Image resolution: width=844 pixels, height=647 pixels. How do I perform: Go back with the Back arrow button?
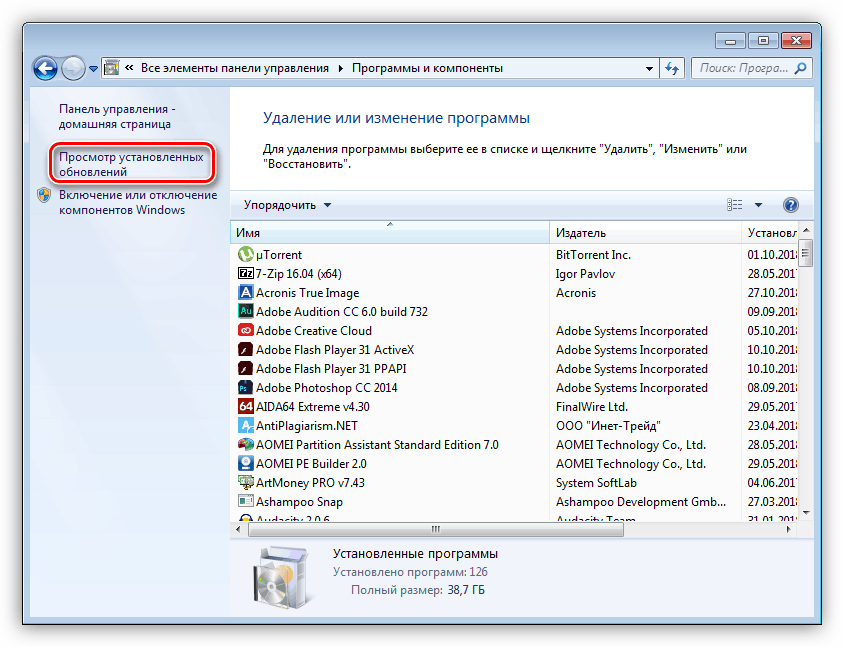[x=45, y=68]
